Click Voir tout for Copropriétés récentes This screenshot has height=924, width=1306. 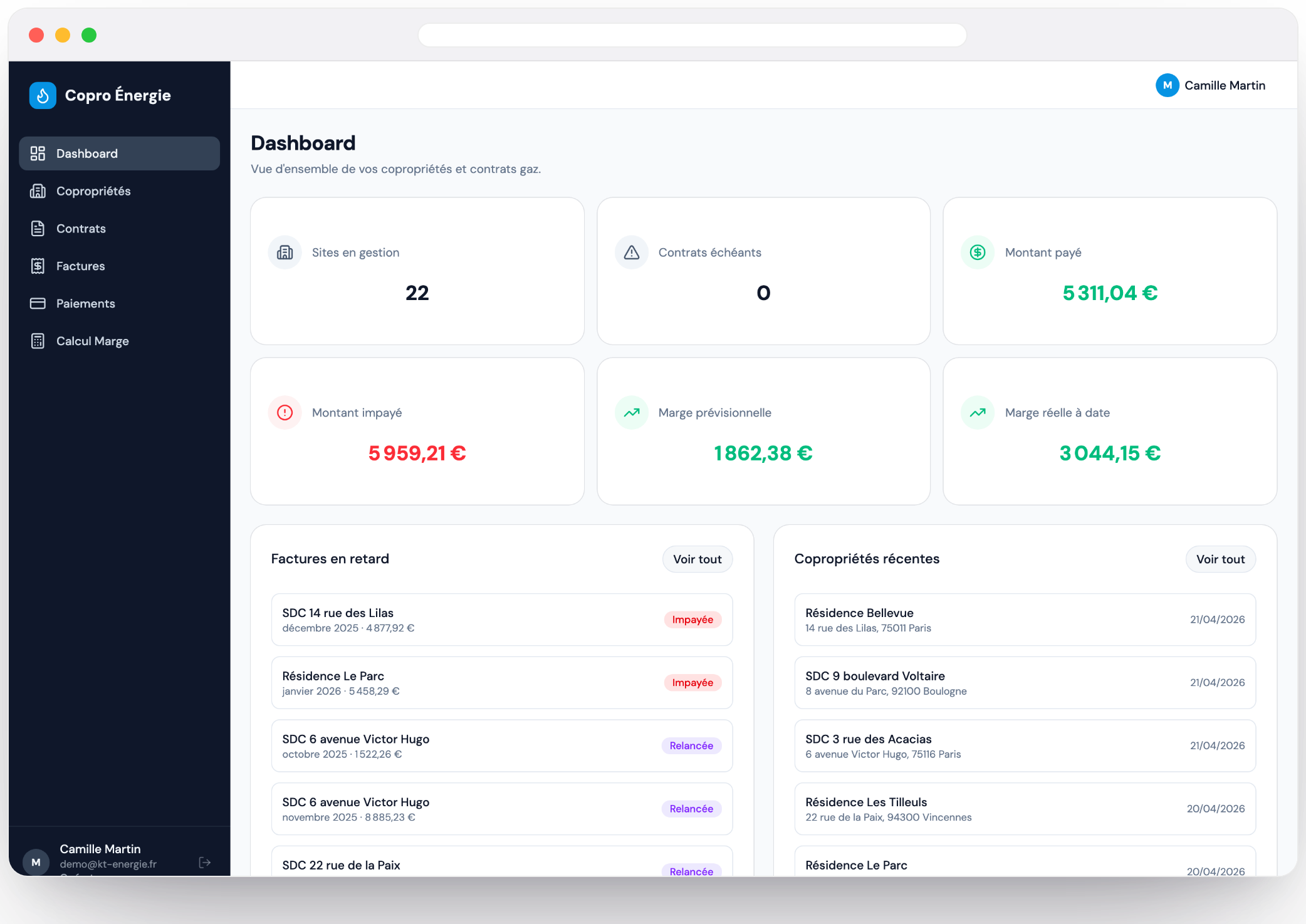[1221, 559]
